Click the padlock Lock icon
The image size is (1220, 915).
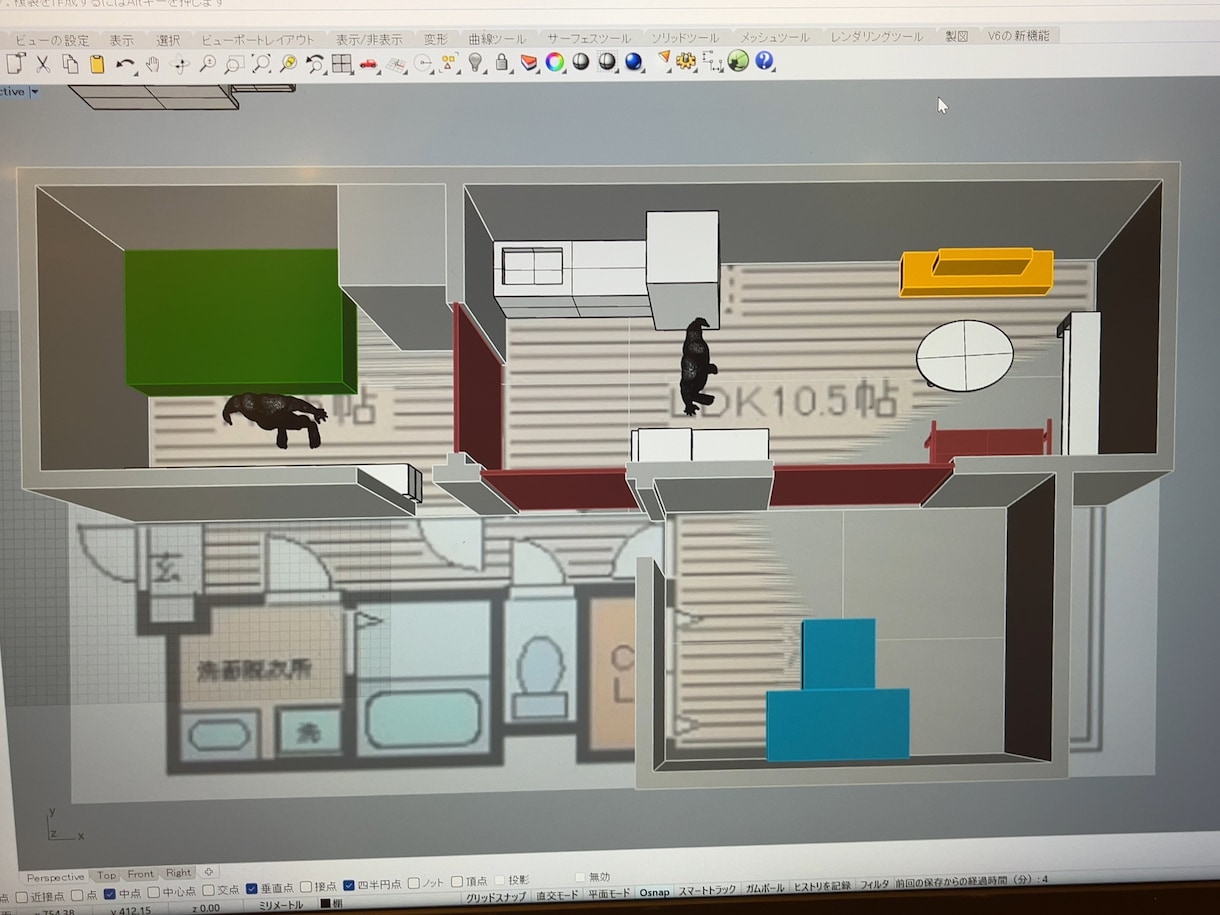click(x=502, y=63)
